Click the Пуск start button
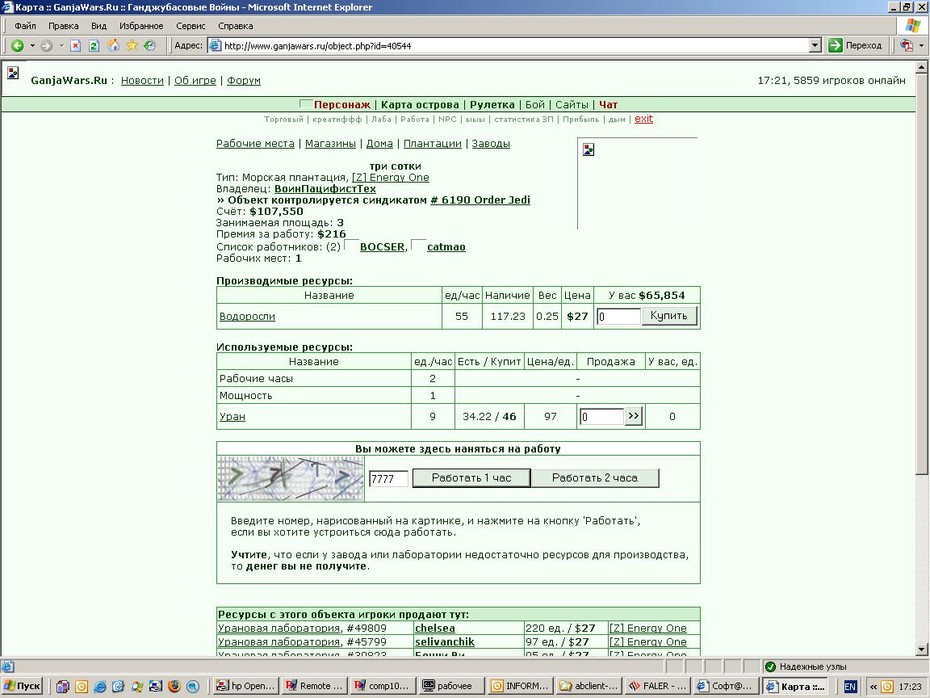The height and width of the screenshot is (698, 930). (x=22, y=686)
